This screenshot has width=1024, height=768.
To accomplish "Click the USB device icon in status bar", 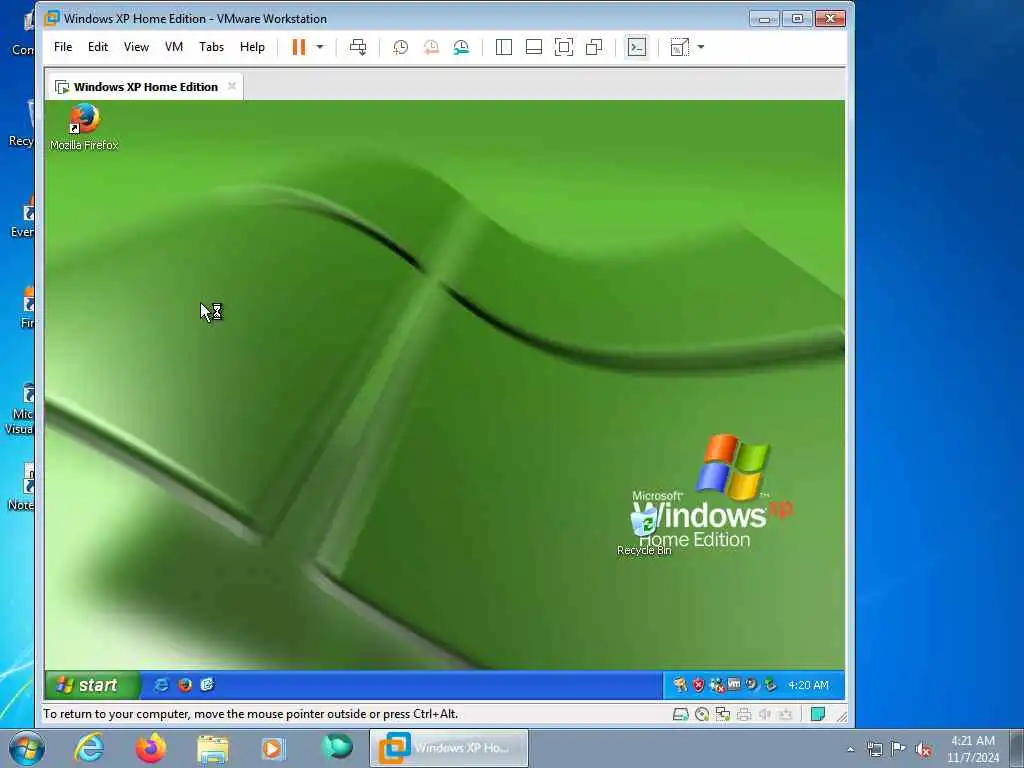I will 786,714.
